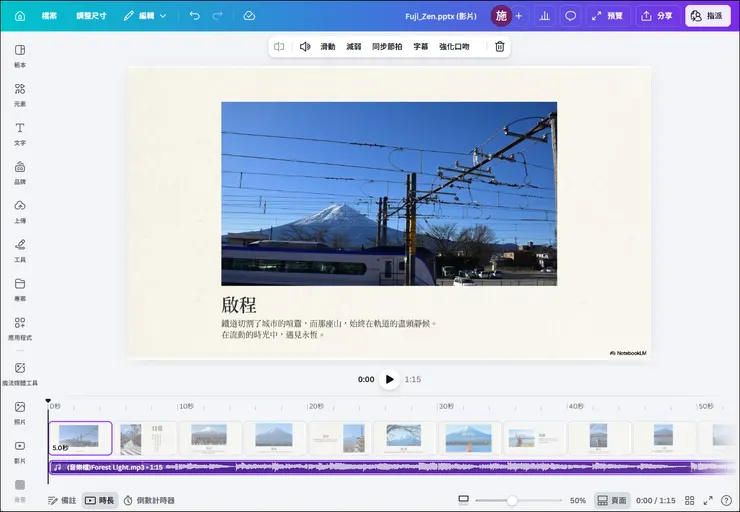This screenshot has height=512, width=740.
Task: Open the 文字 text panel
Action: coord(20,134)
